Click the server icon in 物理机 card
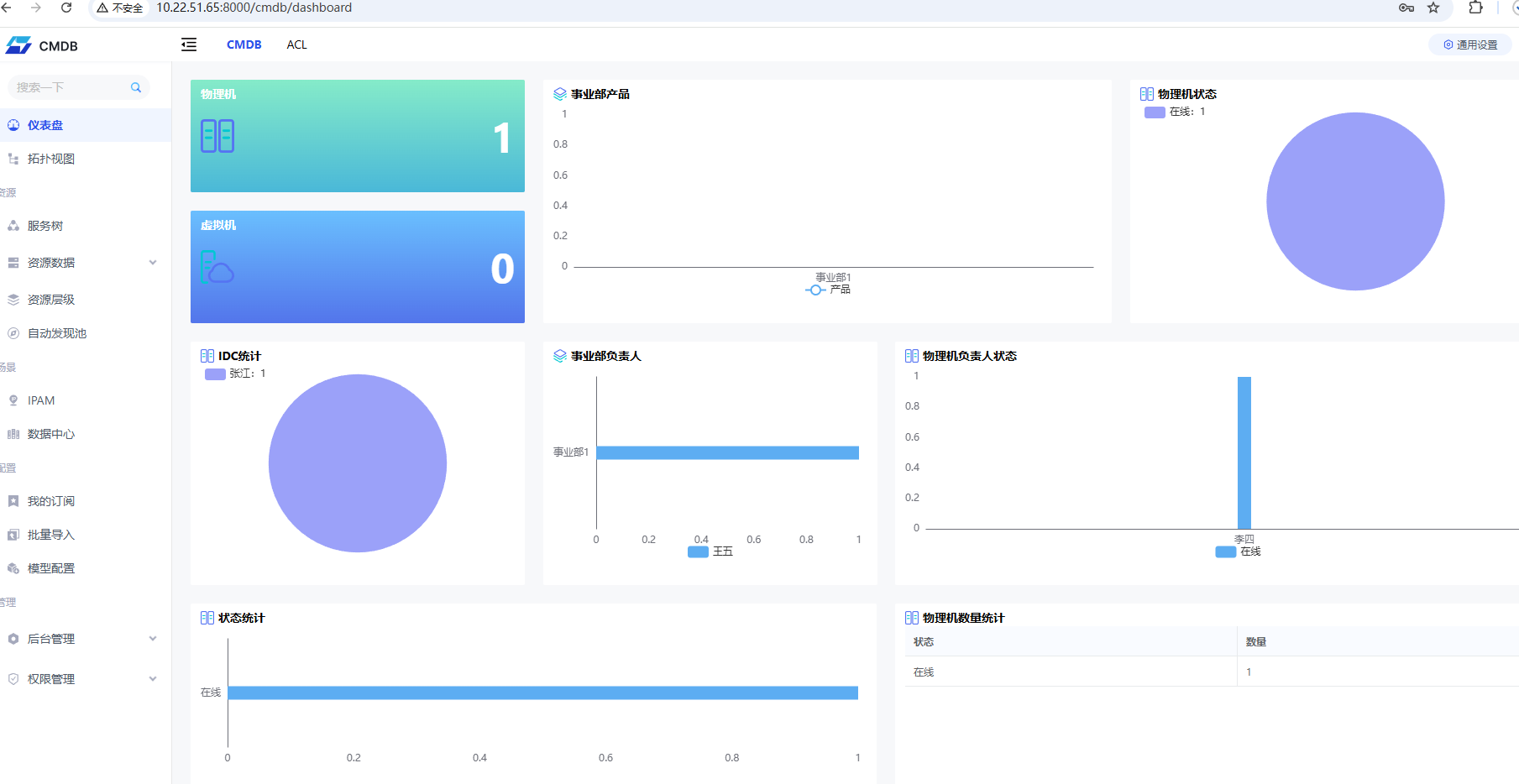The image size is (1519, 784). 217,136
